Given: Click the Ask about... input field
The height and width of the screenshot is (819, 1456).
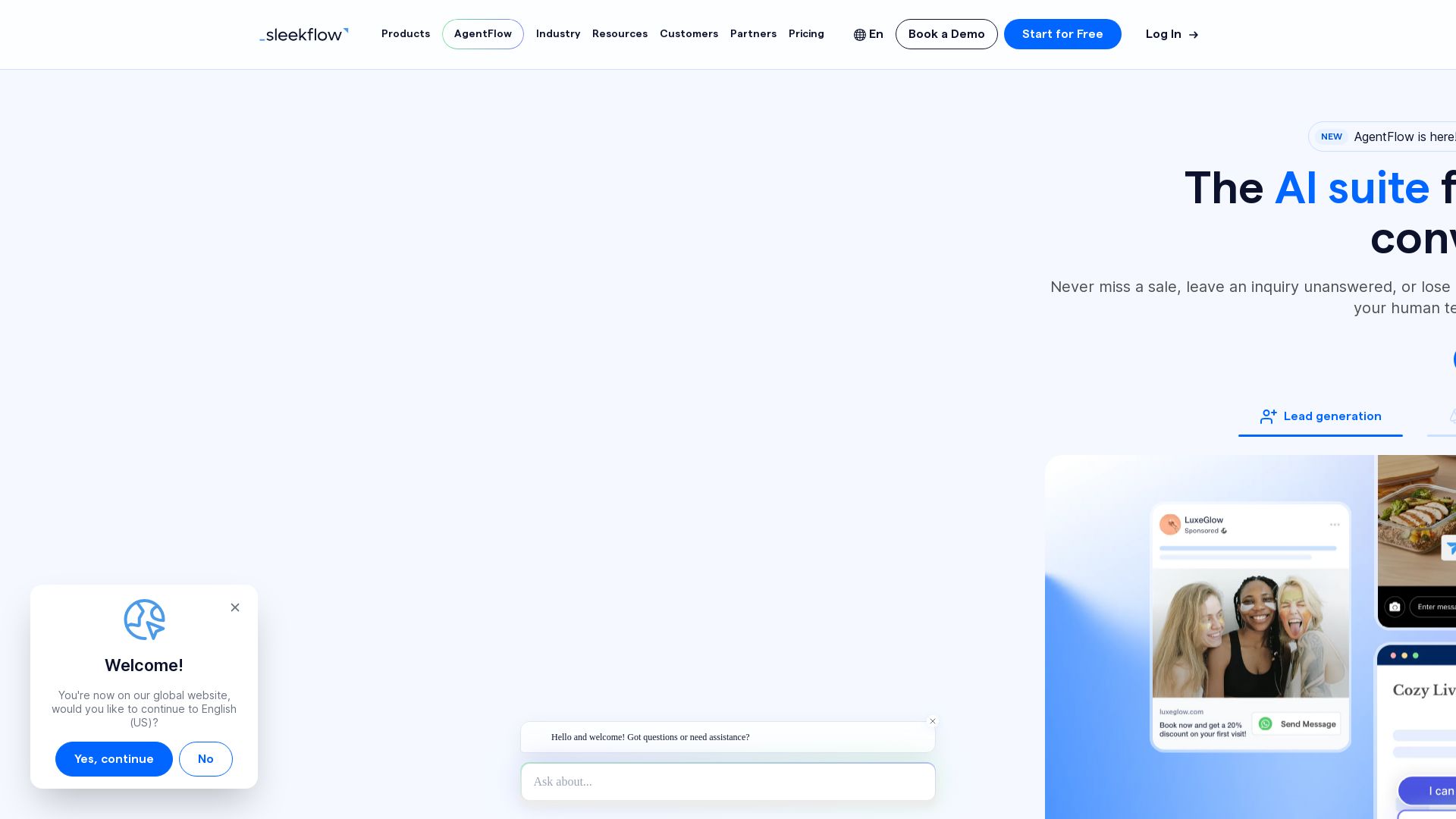Looking at the screenshot, I should coord(728,782).
